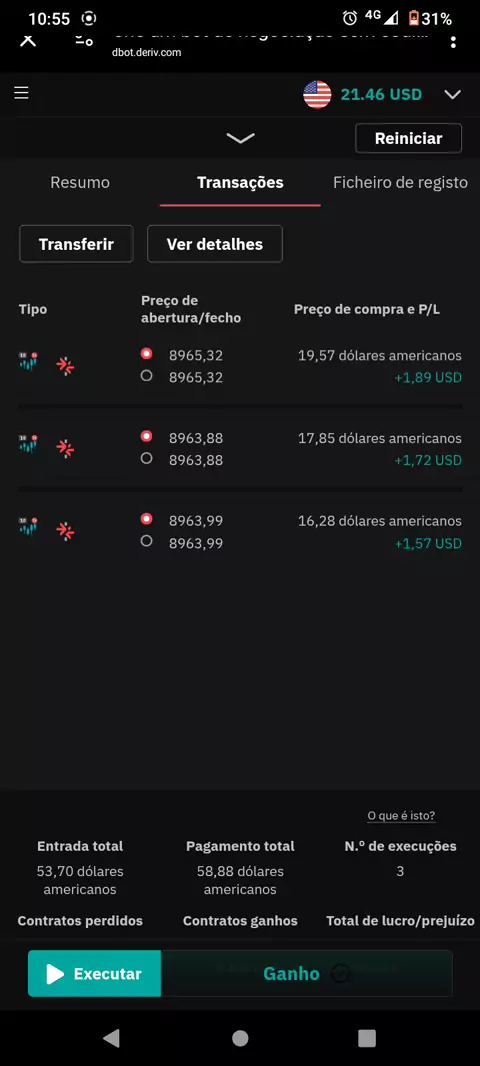Tap the market icon of the 8965,32 transaction
The image size is (480, 1066).
29,360
